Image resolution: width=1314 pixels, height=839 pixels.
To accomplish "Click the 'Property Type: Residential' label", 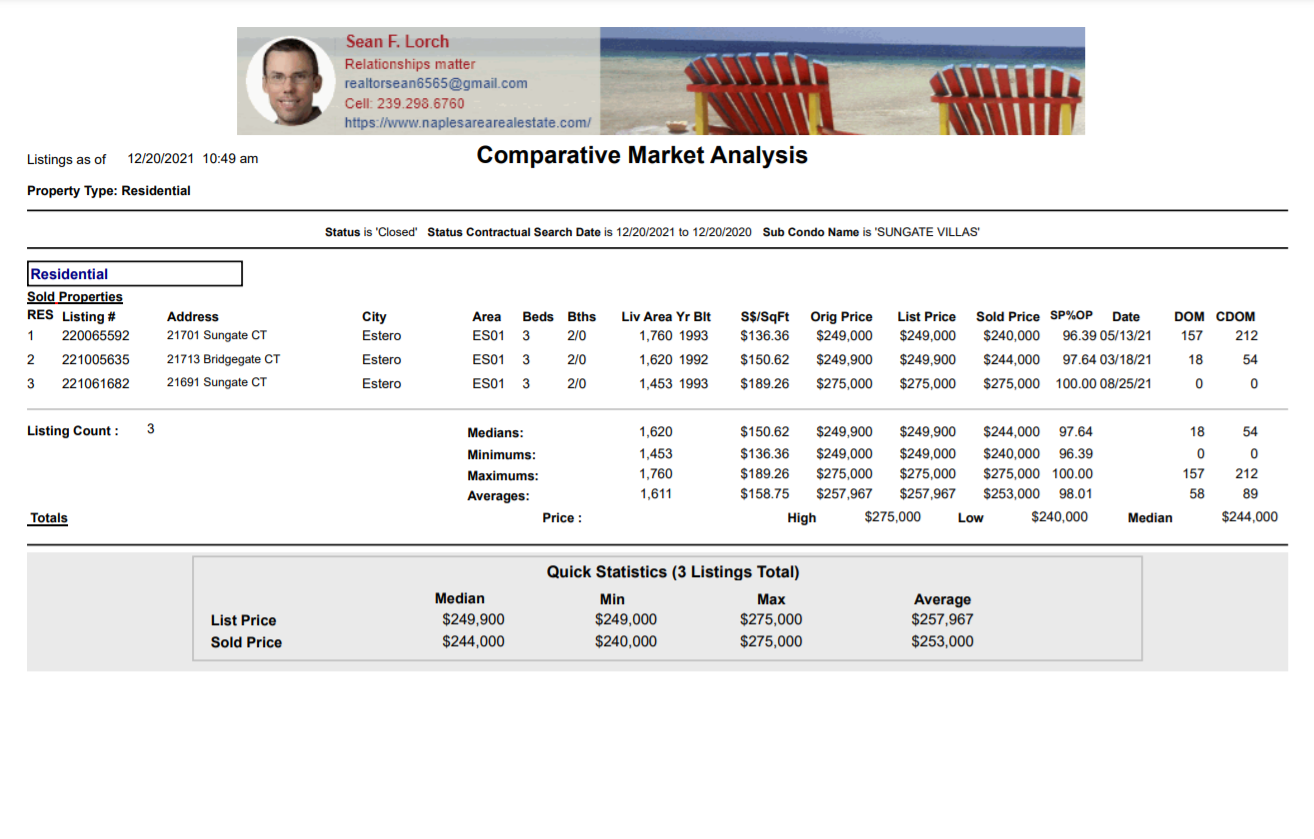I will coord(109,191).
